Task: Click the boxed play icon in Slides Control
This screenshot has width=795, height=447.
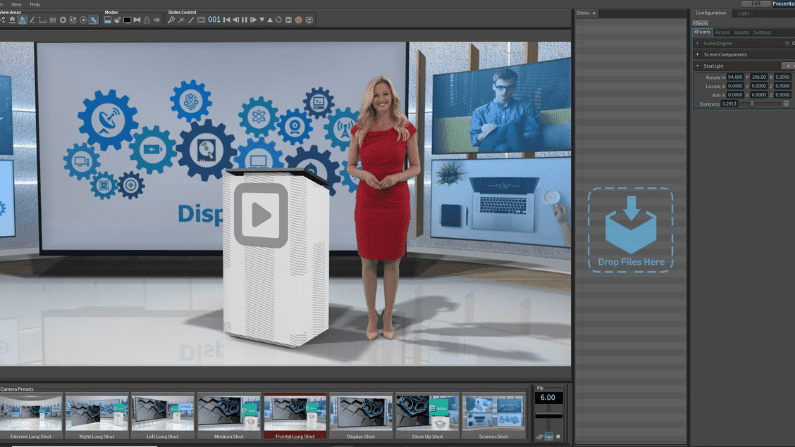Action: coord(288,20)
